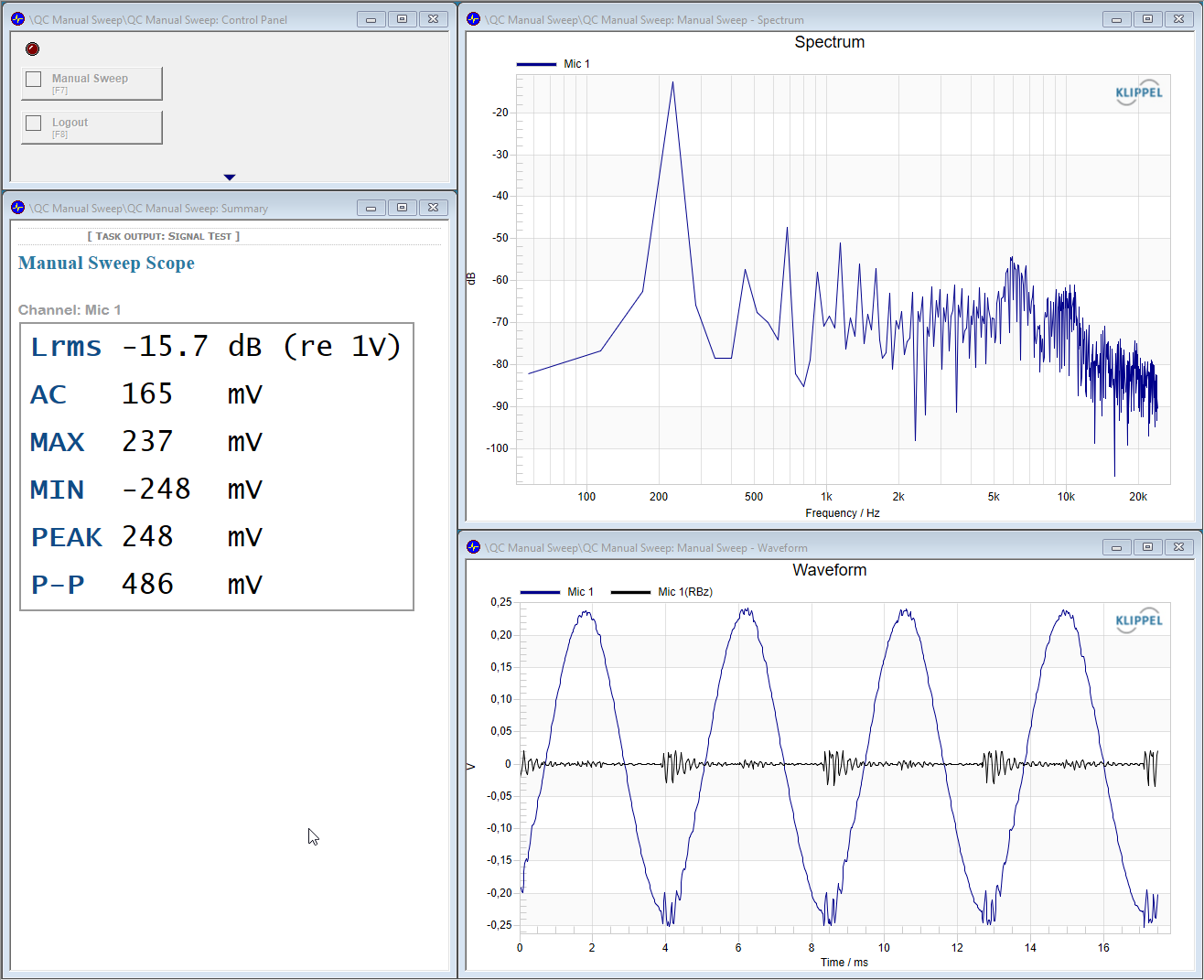
Task: Click the Manual Sweep Scope heading
Action: point(106,264)
